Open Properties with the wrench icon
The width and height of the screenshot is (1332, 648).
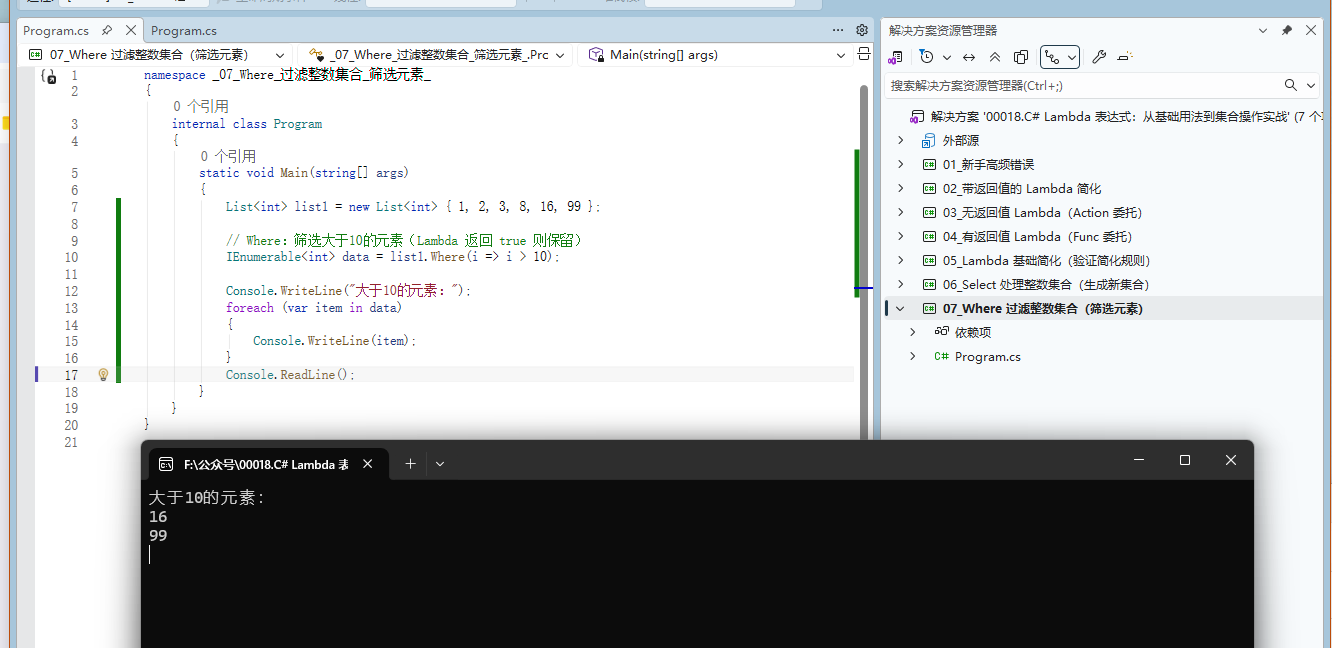tap(1099, 57)
